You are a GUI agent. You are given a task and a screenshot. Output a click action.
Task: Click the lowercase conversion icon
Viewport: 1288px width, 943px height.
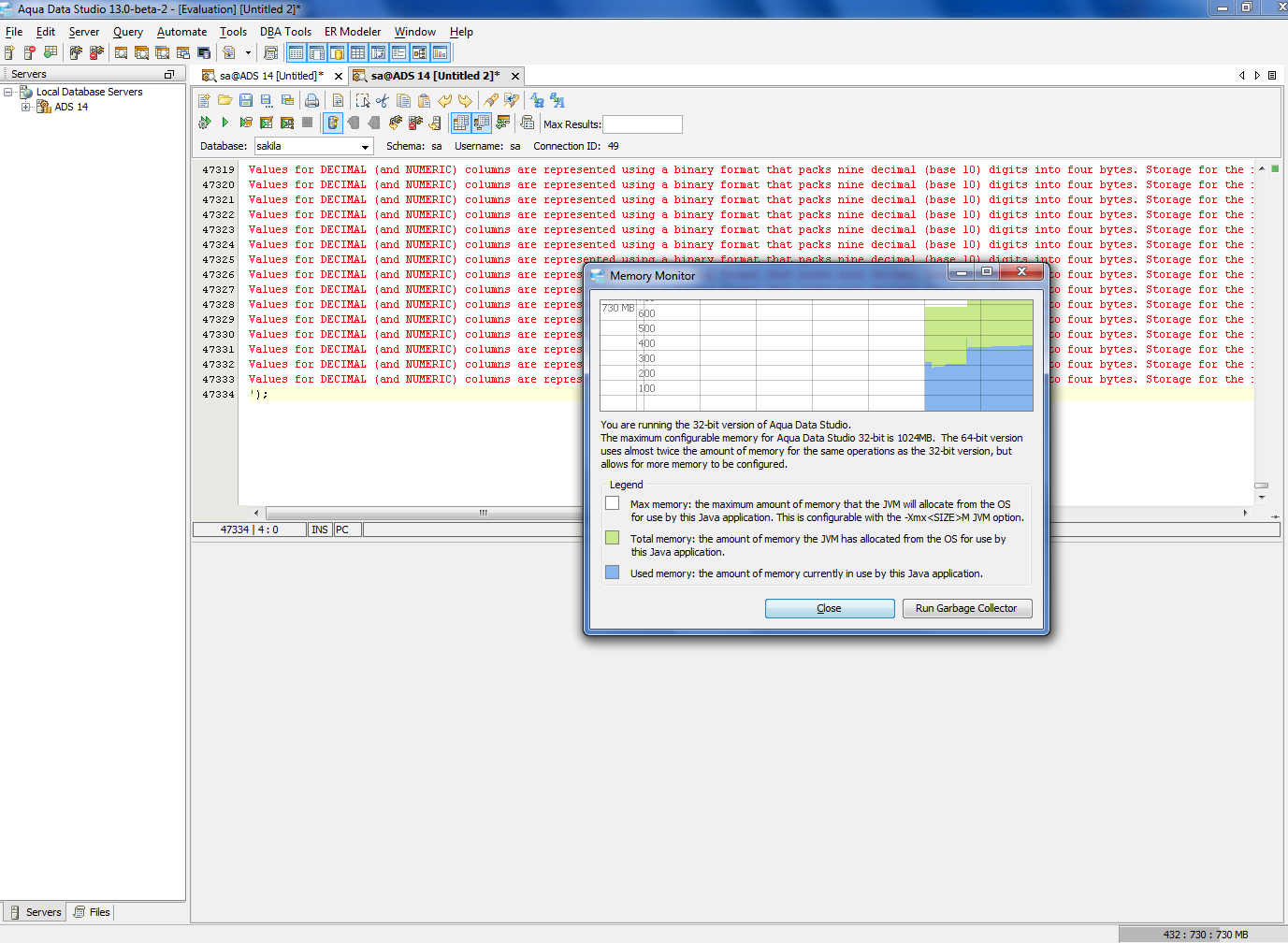click(x=538, y=100)
